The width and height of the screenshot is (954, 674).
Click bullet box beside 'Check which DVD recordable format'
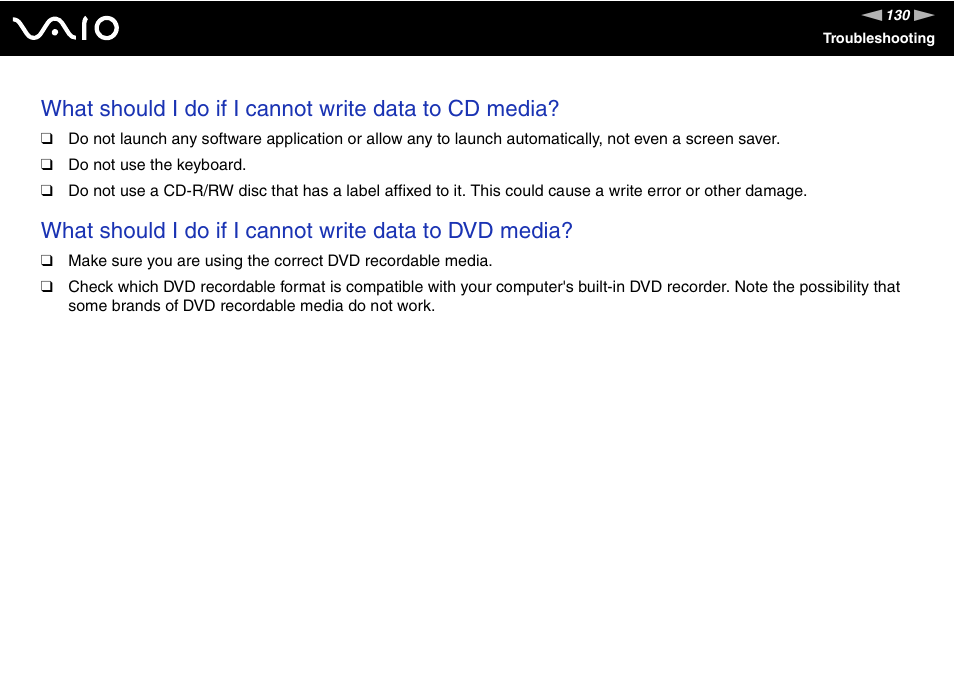[x=47, y=287]
